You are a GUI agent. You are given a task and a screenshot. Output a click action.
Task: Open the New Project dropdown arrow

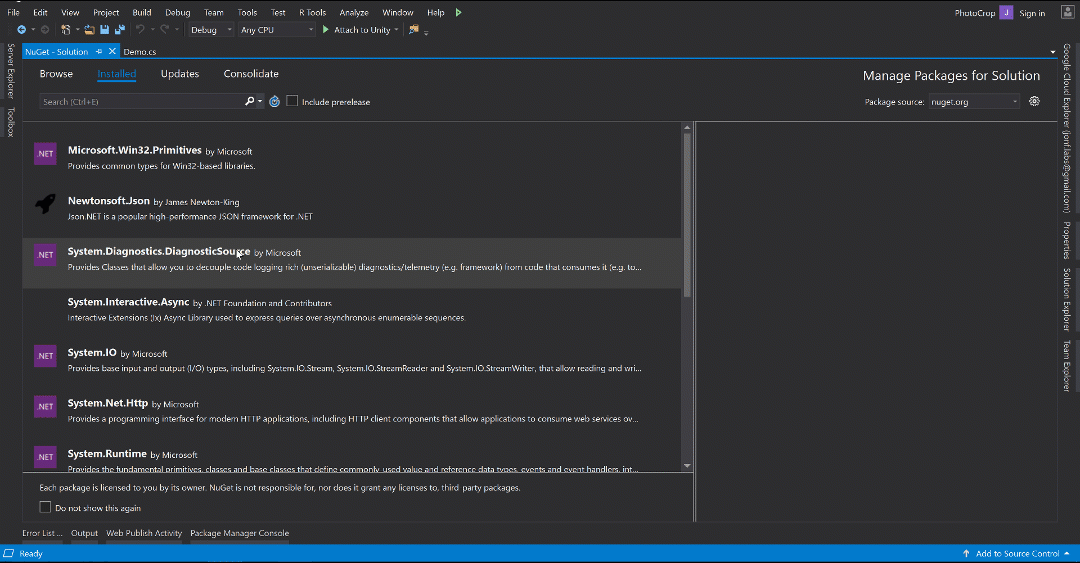click(x=77, y=30)
